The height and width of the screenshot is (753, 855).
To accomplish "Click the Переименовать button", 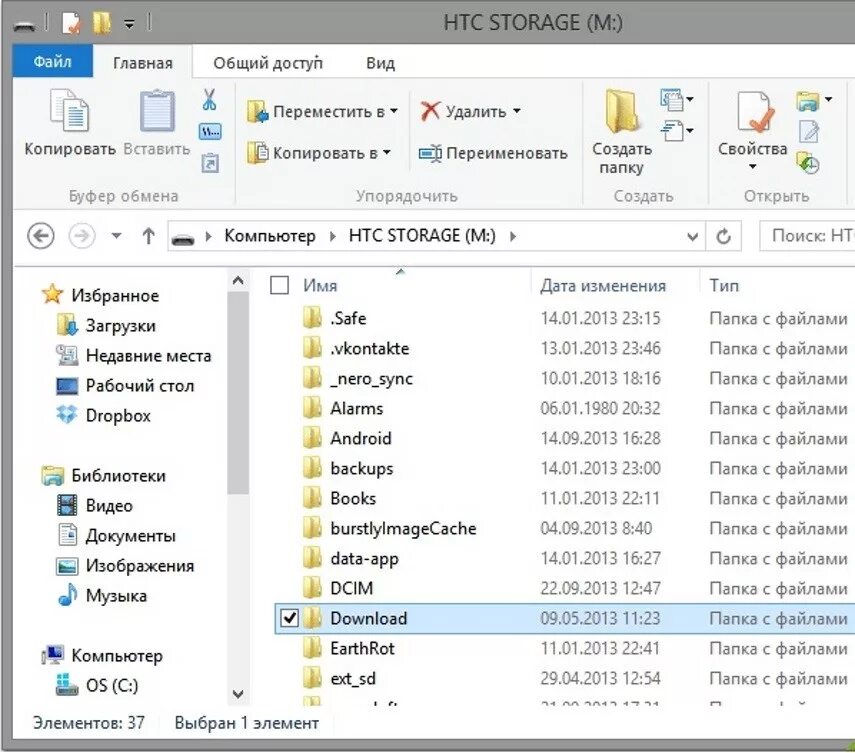I will point(493,153).
